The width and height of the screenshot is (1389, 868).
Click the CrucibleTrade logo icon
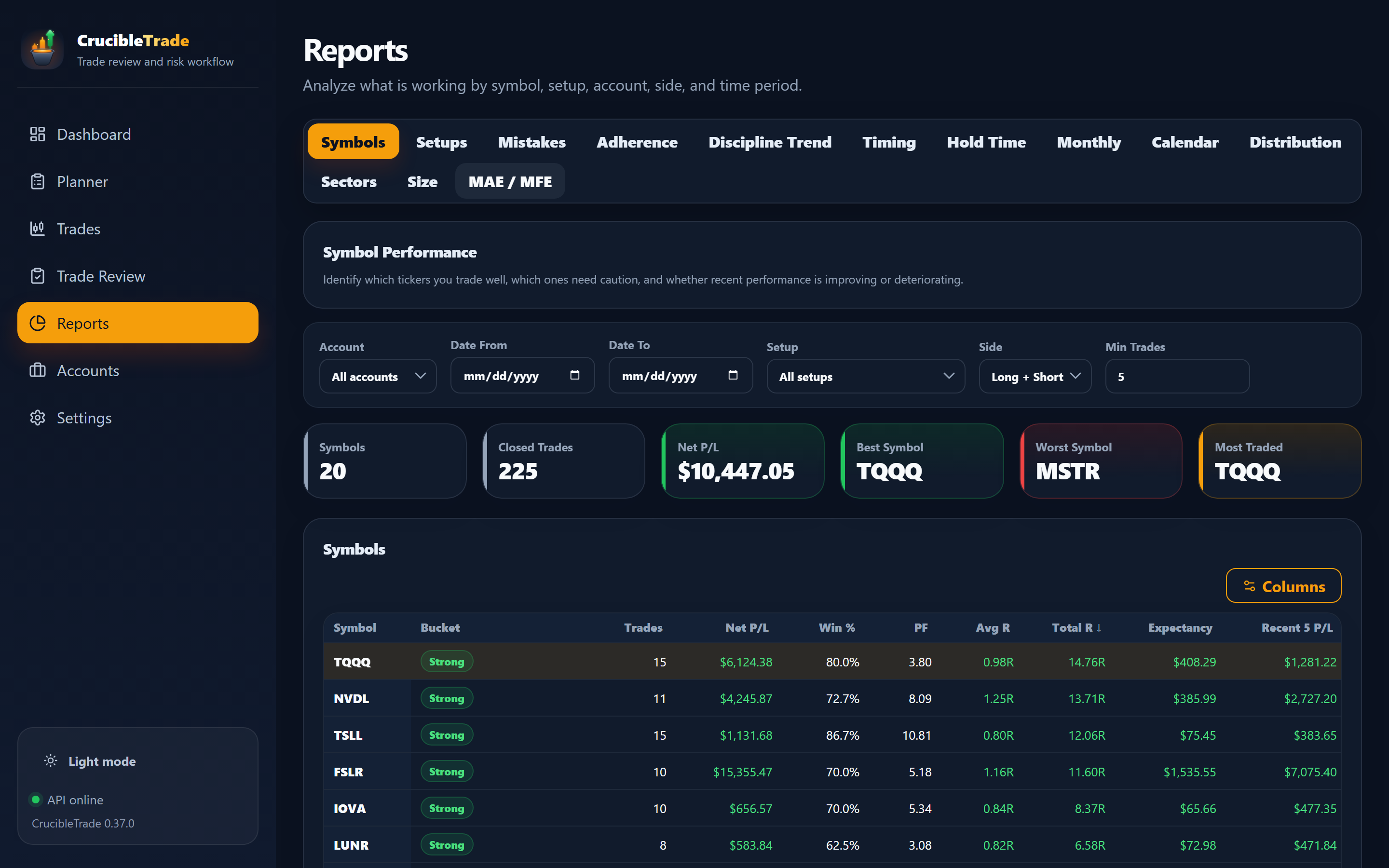point(42,49)
